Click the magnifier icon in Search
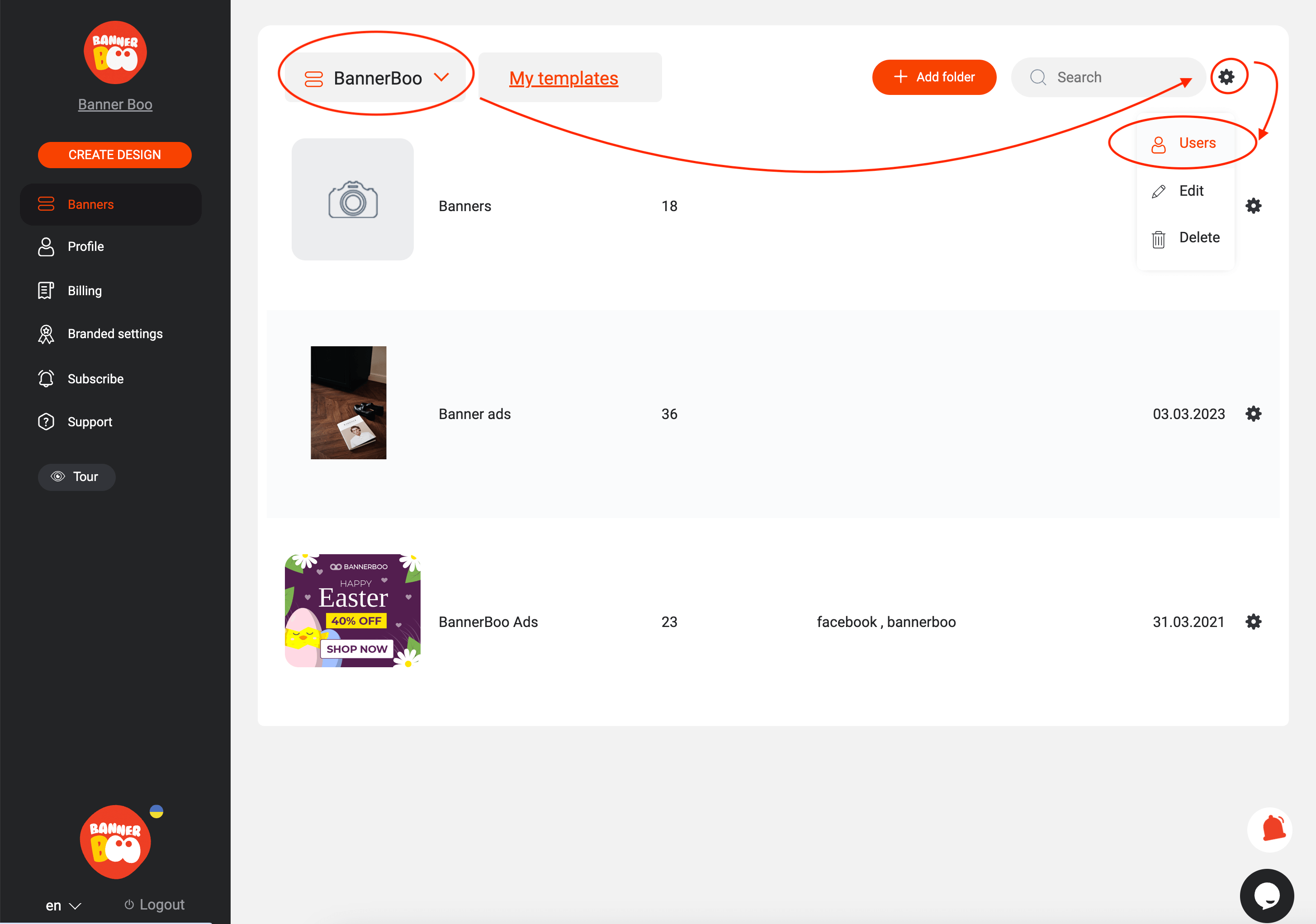Image resolution: width=1316 pixels, height=924 pixels. [1038, 77]
